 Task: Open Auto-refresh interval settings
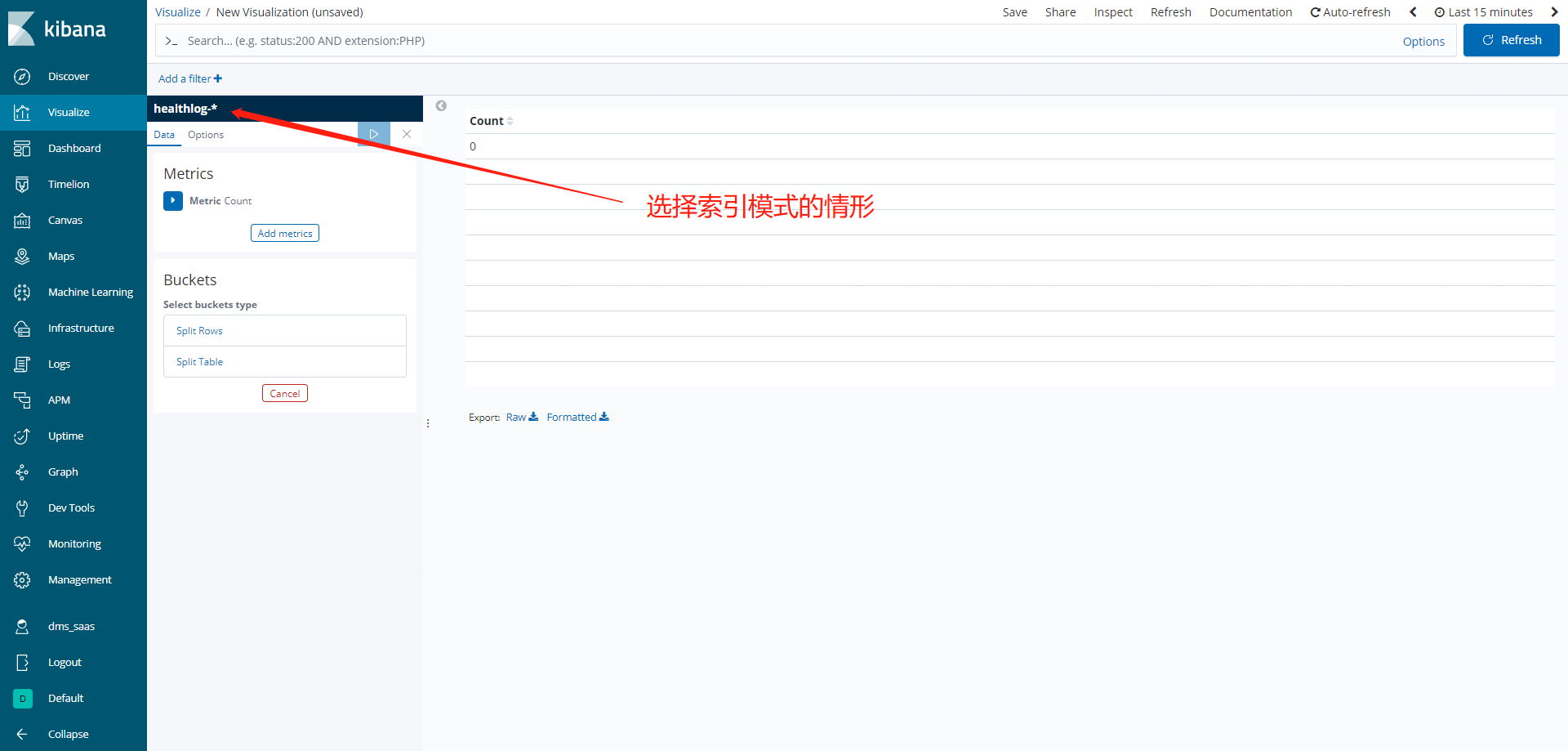1351,12
